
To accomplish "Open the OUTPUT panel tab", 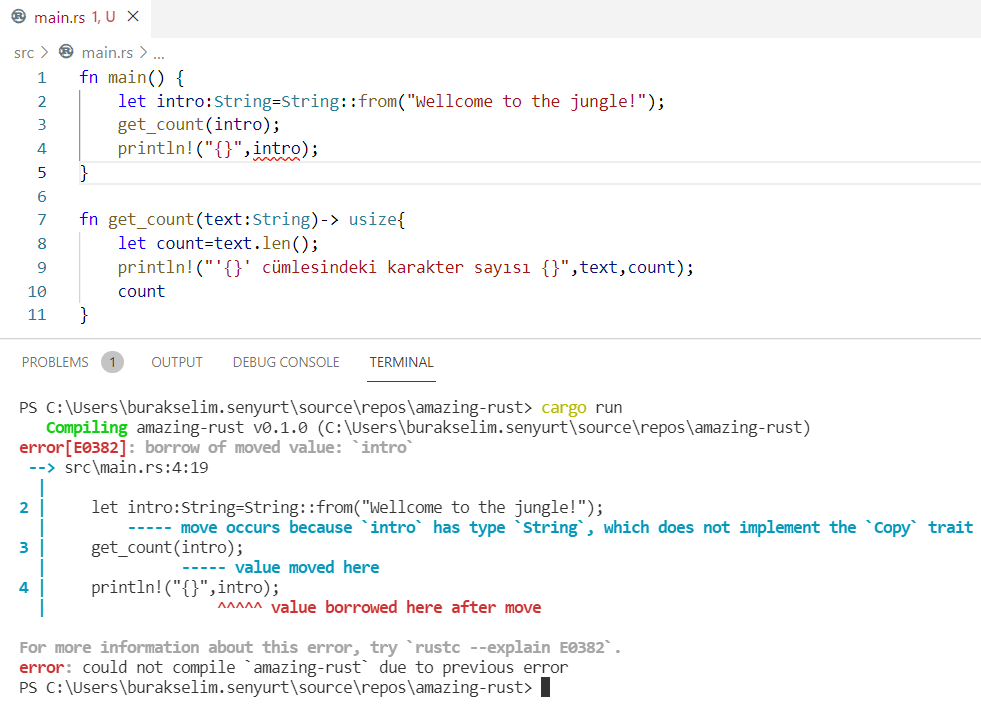I will tap(177, 362).
